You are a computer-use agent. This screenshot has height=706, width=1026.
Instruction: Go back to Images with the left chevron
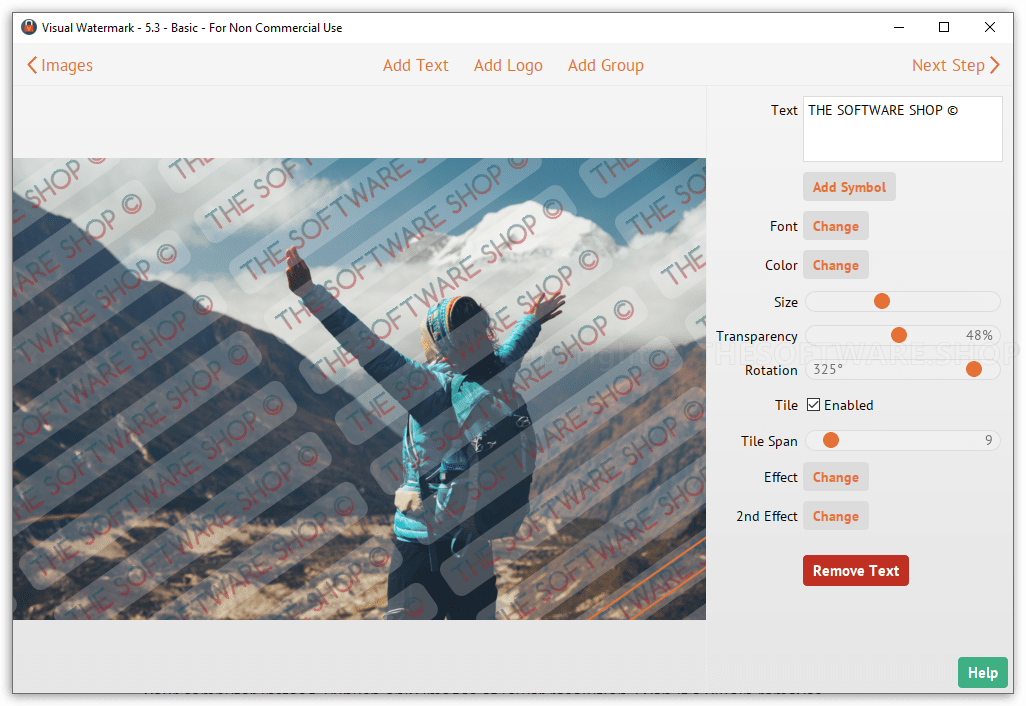[x=33, y=66]
